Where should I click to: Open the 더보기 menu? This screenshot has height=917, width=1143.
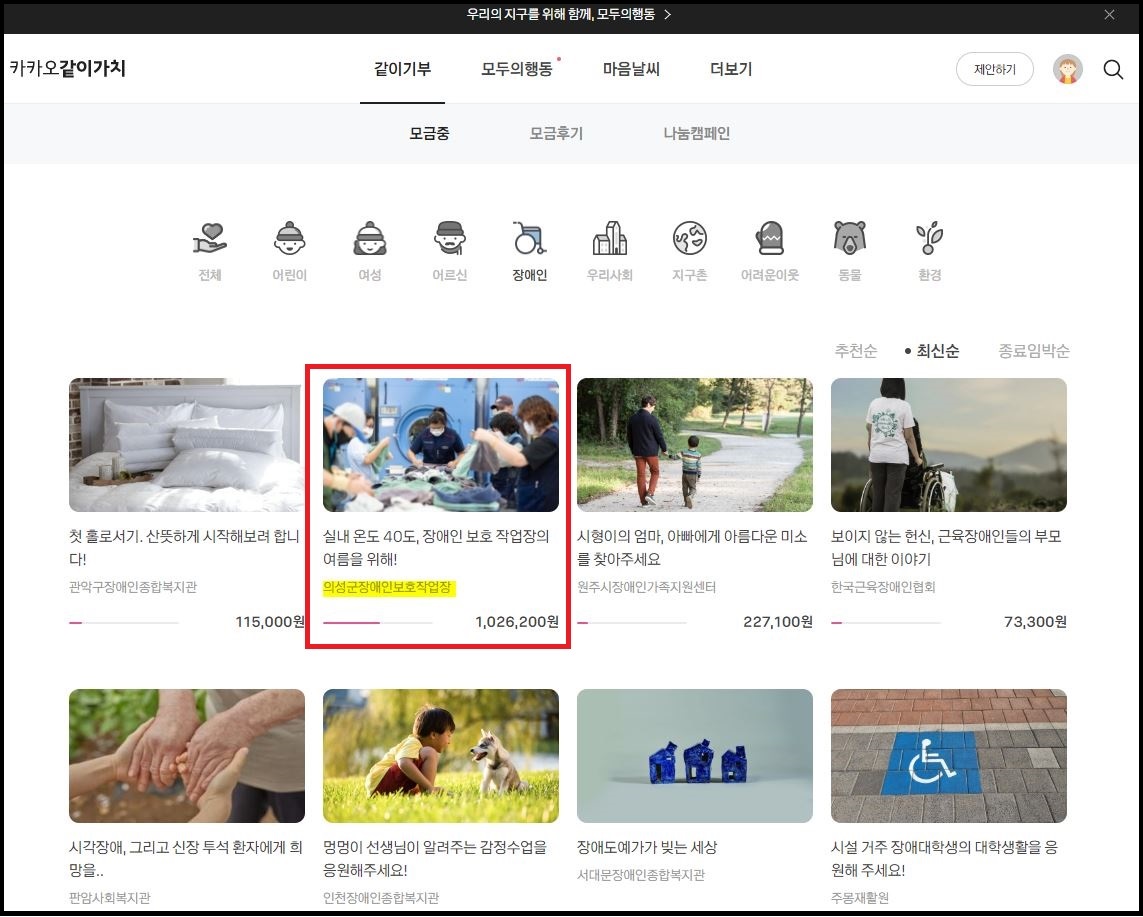pyautogui.click(x=731, y=69)
